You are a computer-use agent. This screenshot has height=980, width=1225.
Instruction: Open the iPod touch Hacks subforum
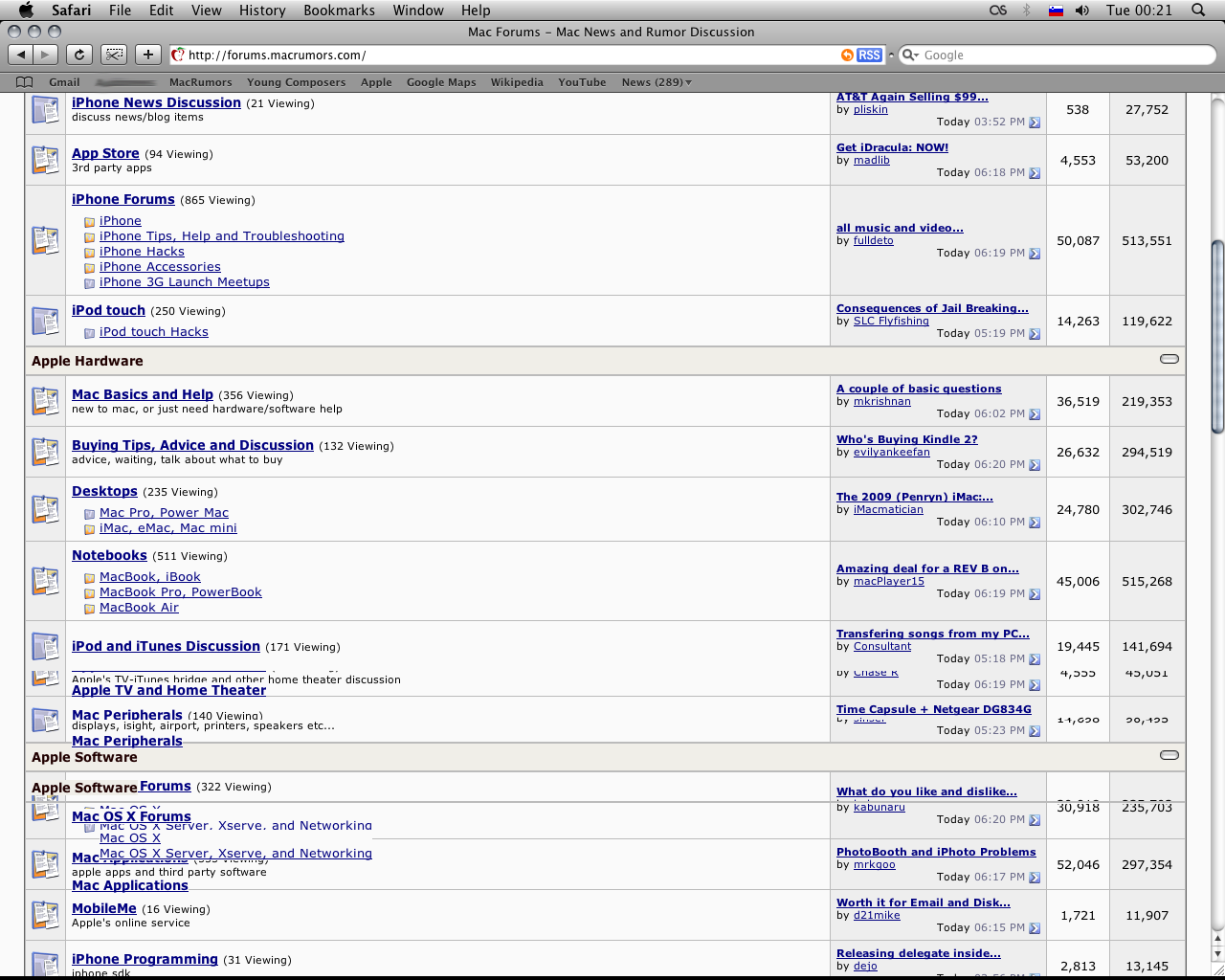(154, 332)
